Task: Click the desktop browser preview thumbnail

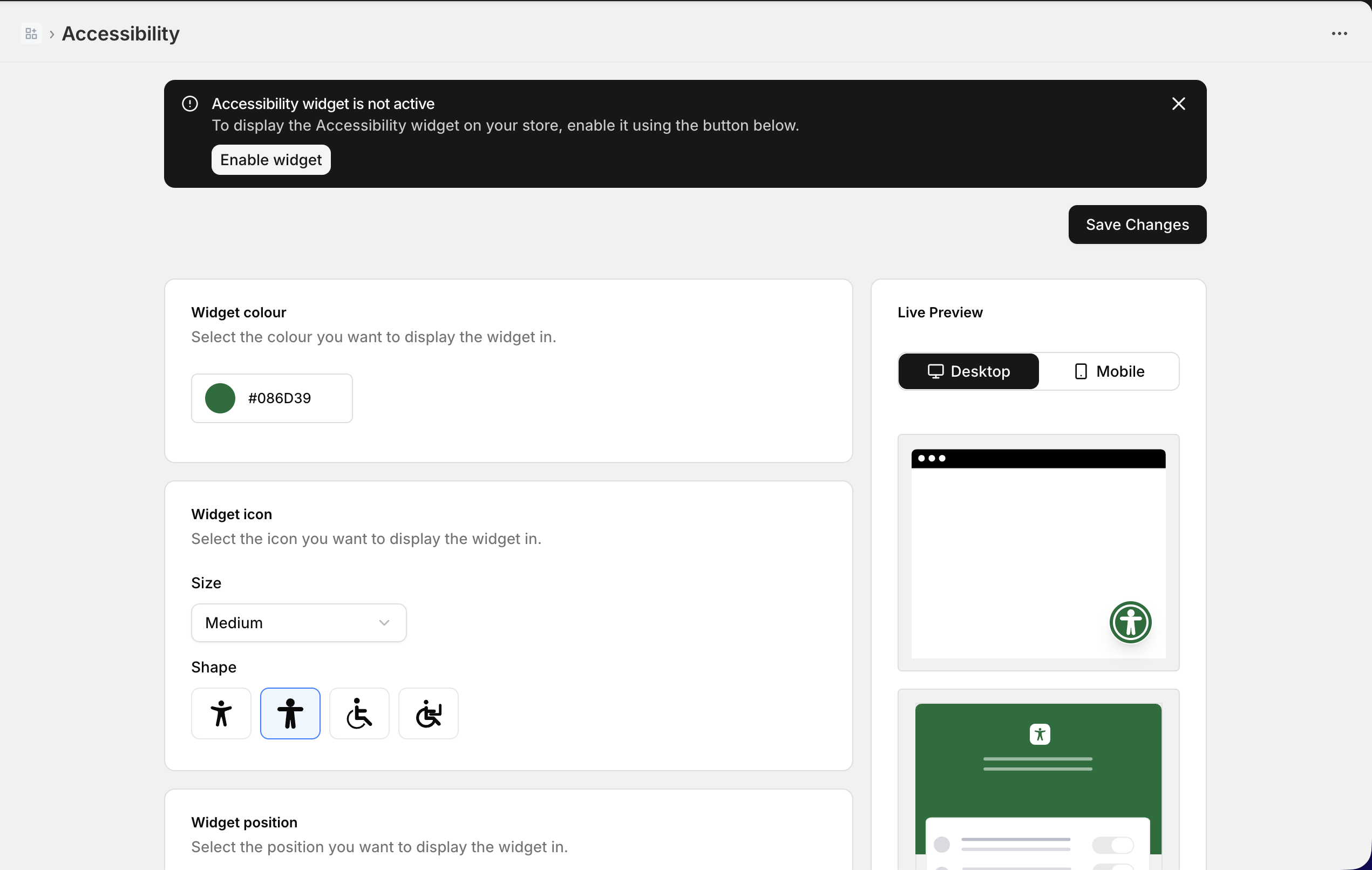Action: click(x=1037, y=553)
